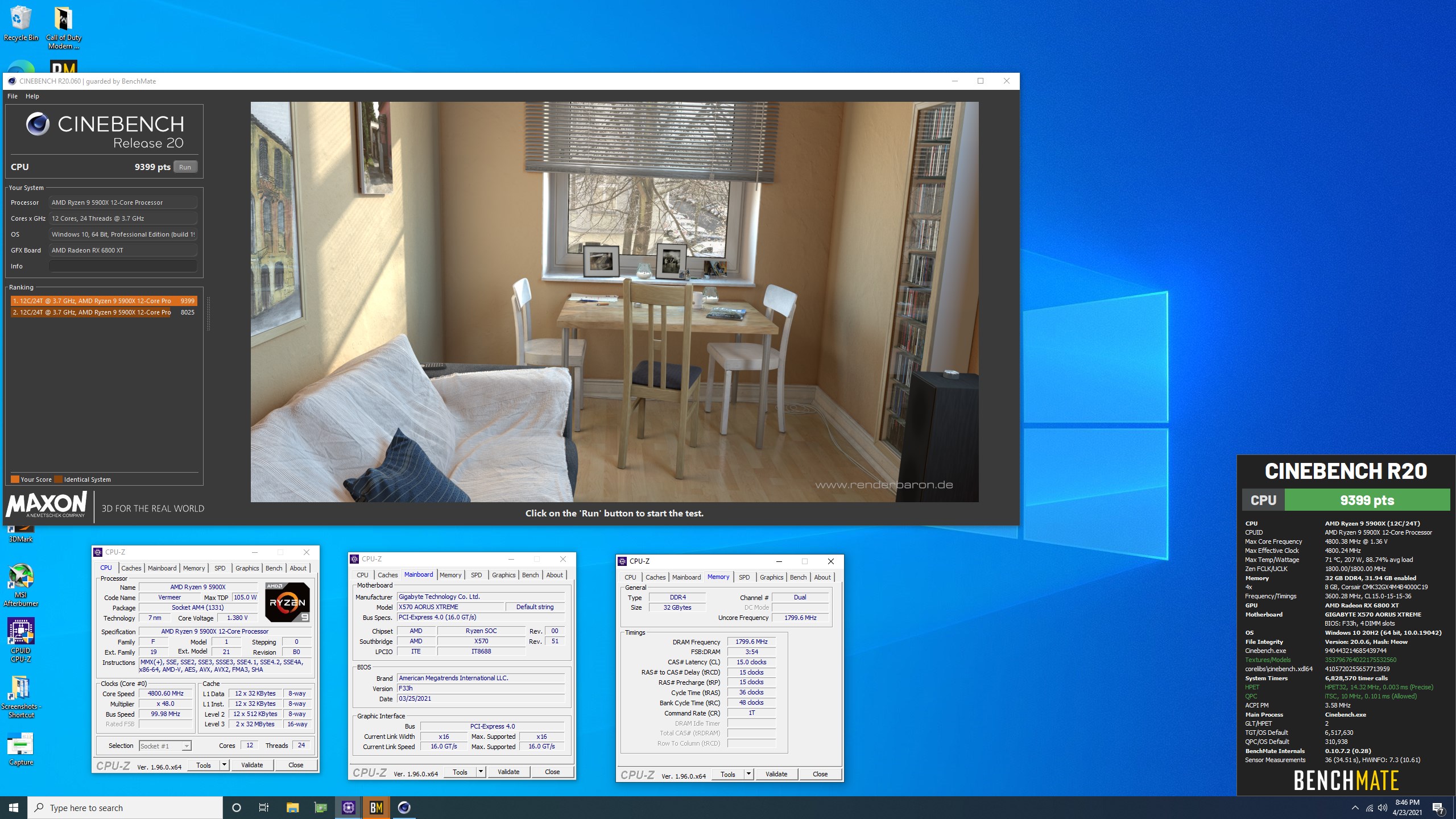Click Validate in CPU-Z Memory window
This screenshot has width=1456, height=819.
point(776,774)
